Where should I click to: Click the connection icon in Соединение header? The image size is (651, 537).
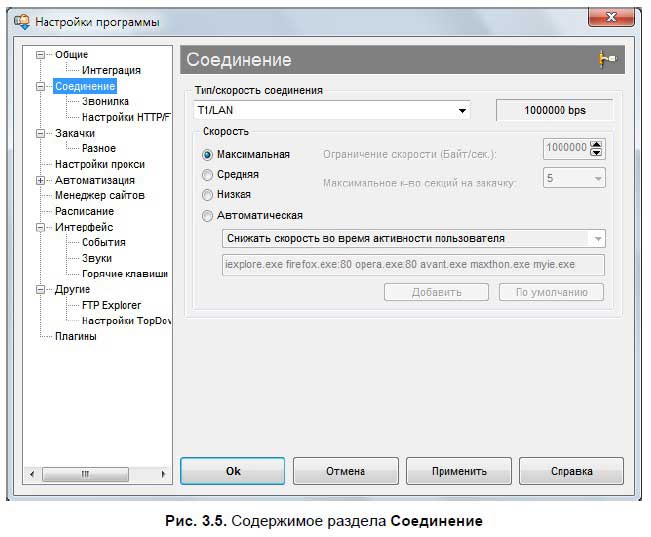pyautogui.click(x=607, y=59)
